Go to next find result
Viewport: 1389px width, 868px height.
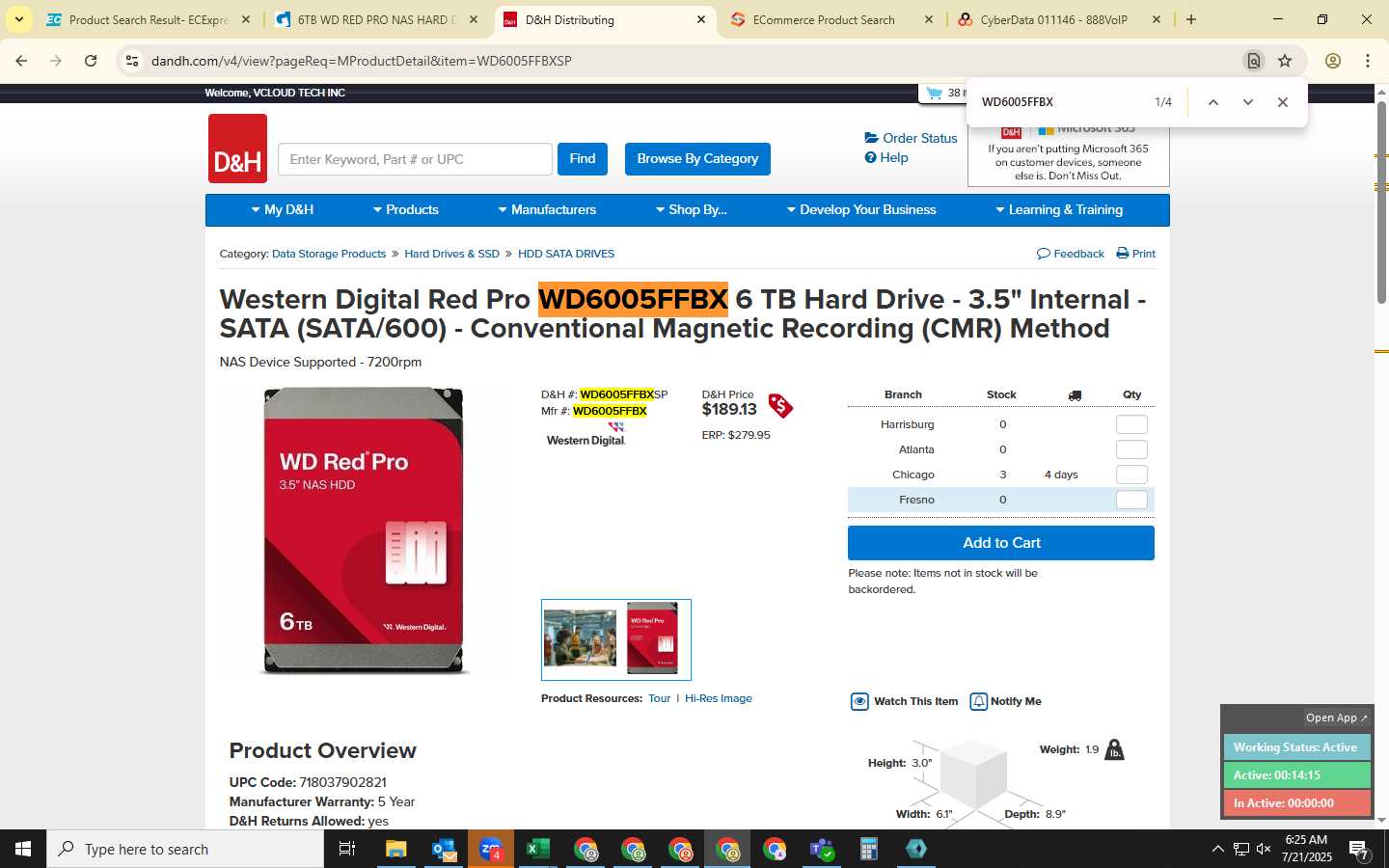click(x=1247, y=102)
